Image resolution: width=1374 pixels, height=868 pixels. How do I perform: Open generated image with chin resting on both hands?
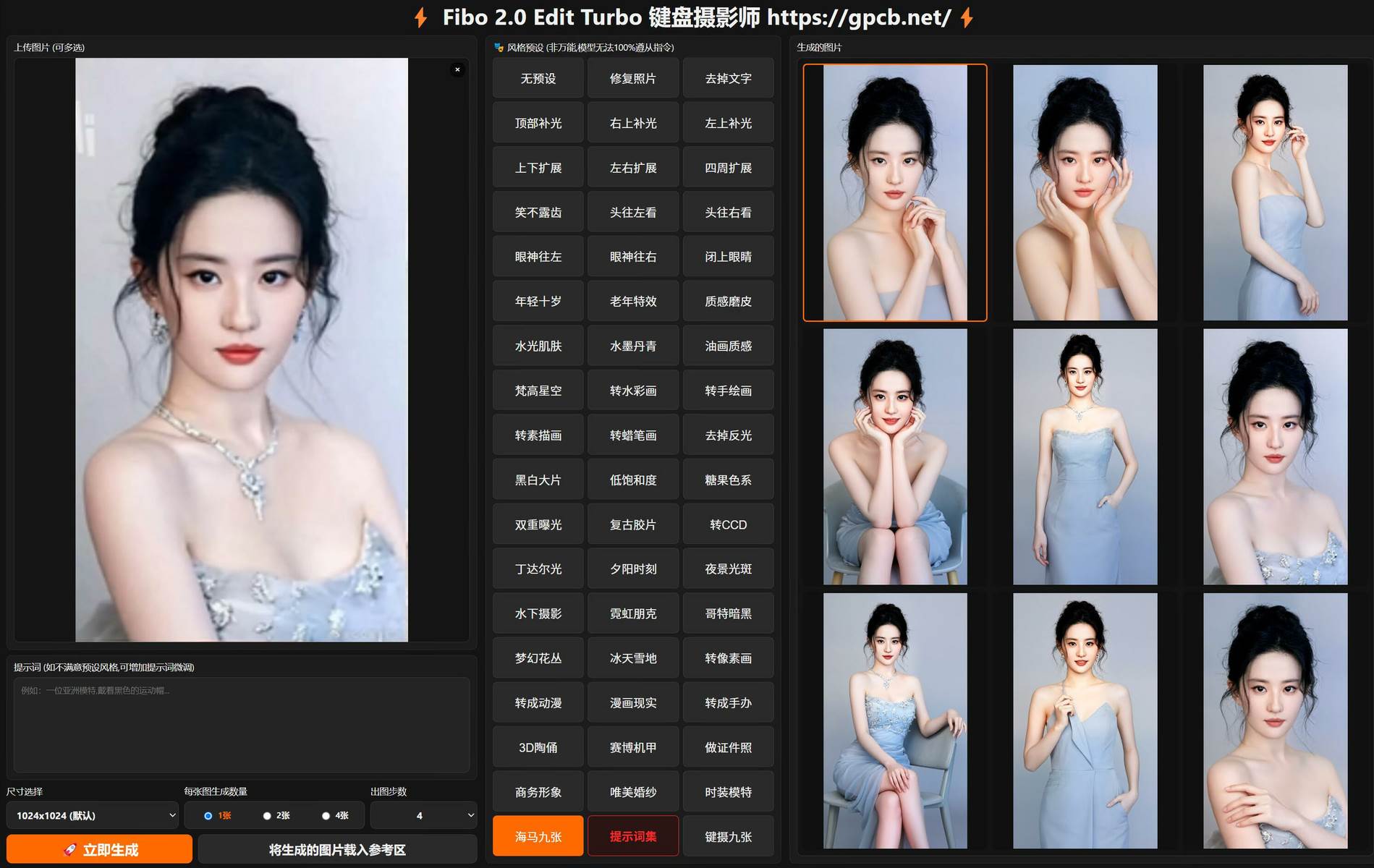tap(895, 456)
